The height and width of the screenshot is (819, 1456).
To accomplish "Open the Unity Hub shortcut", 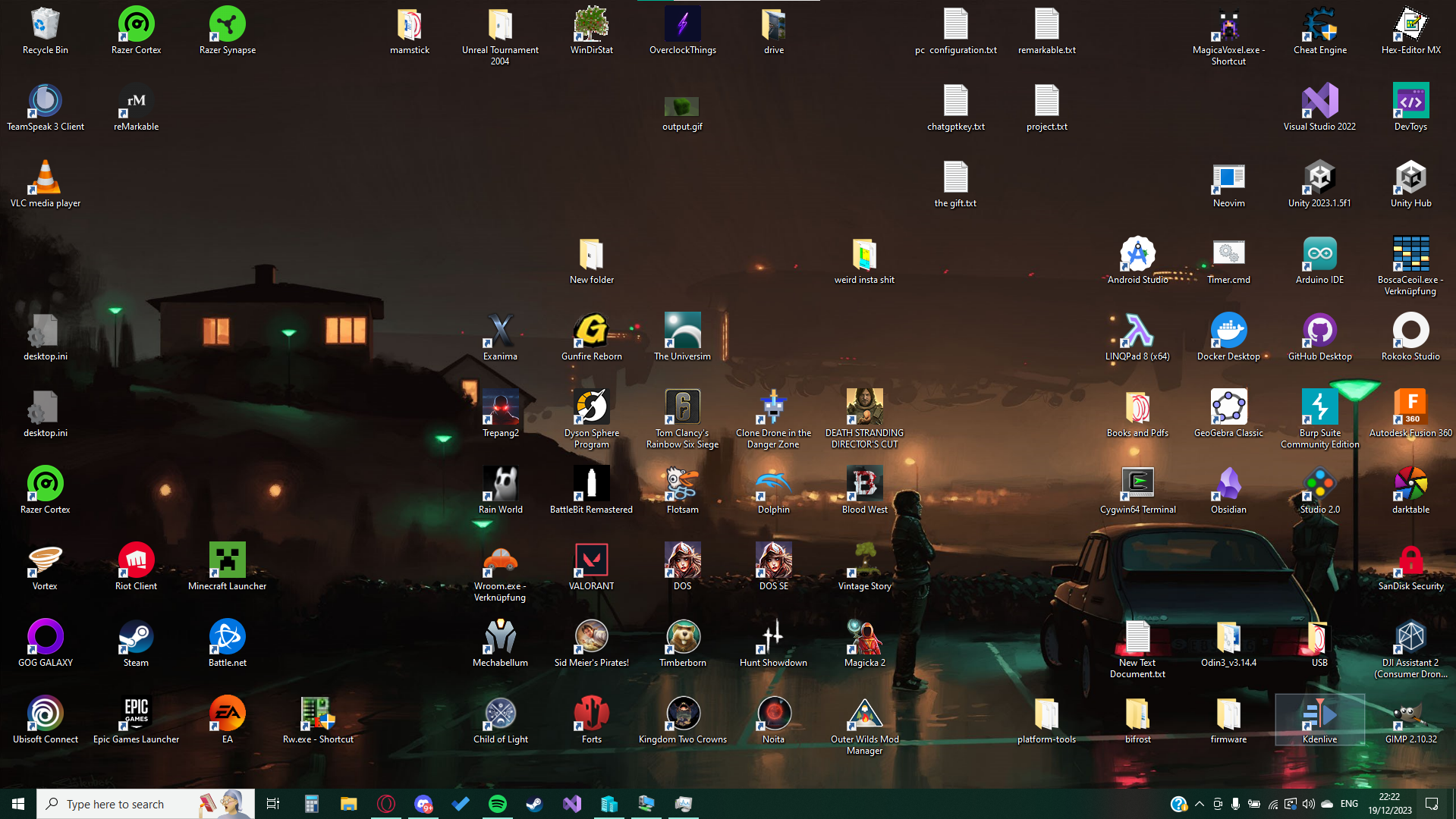I will point(1411,184).
